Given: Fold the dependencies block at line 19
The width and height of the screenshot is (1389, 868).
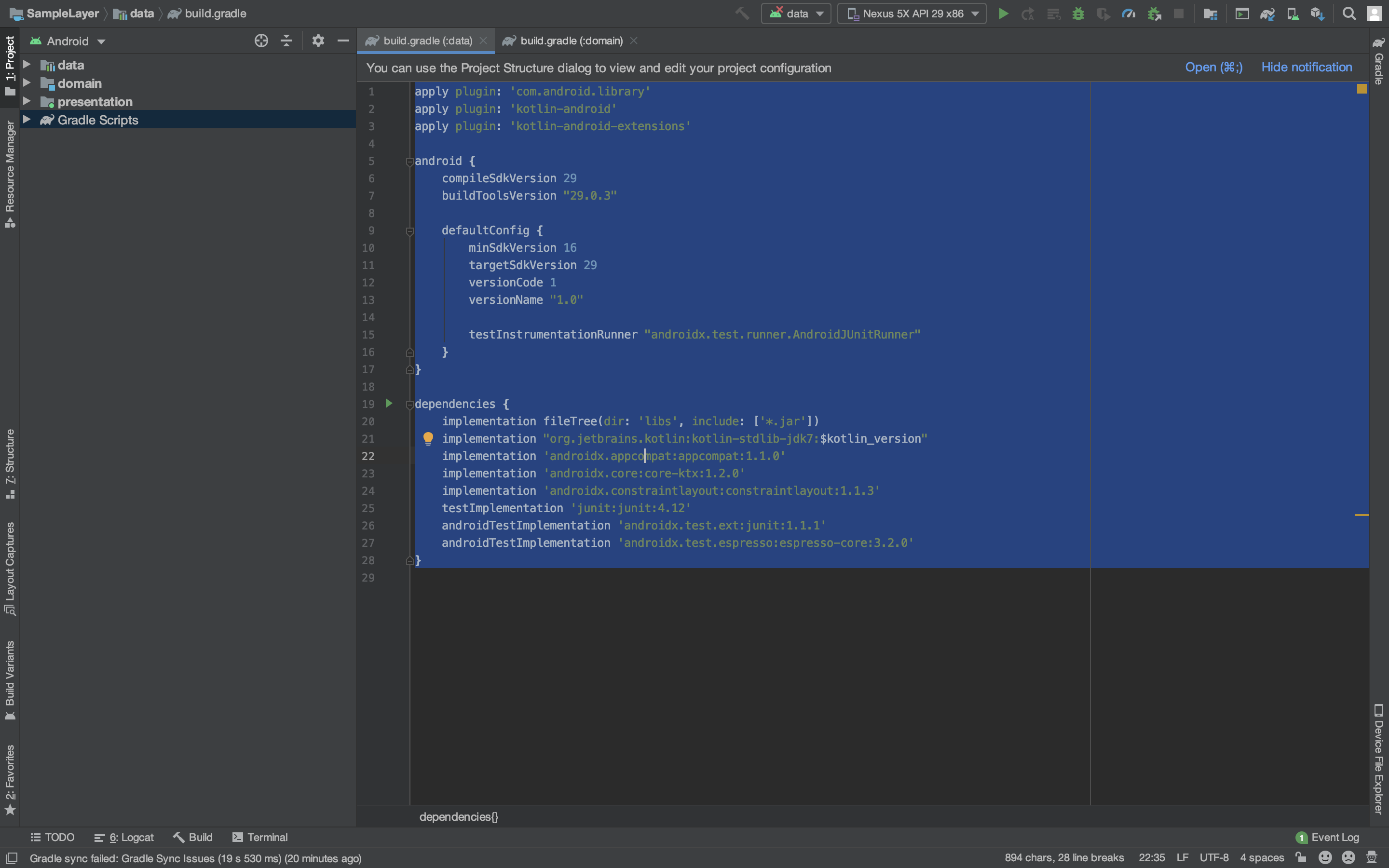Looking at the screenshot, I should [409, 405].
